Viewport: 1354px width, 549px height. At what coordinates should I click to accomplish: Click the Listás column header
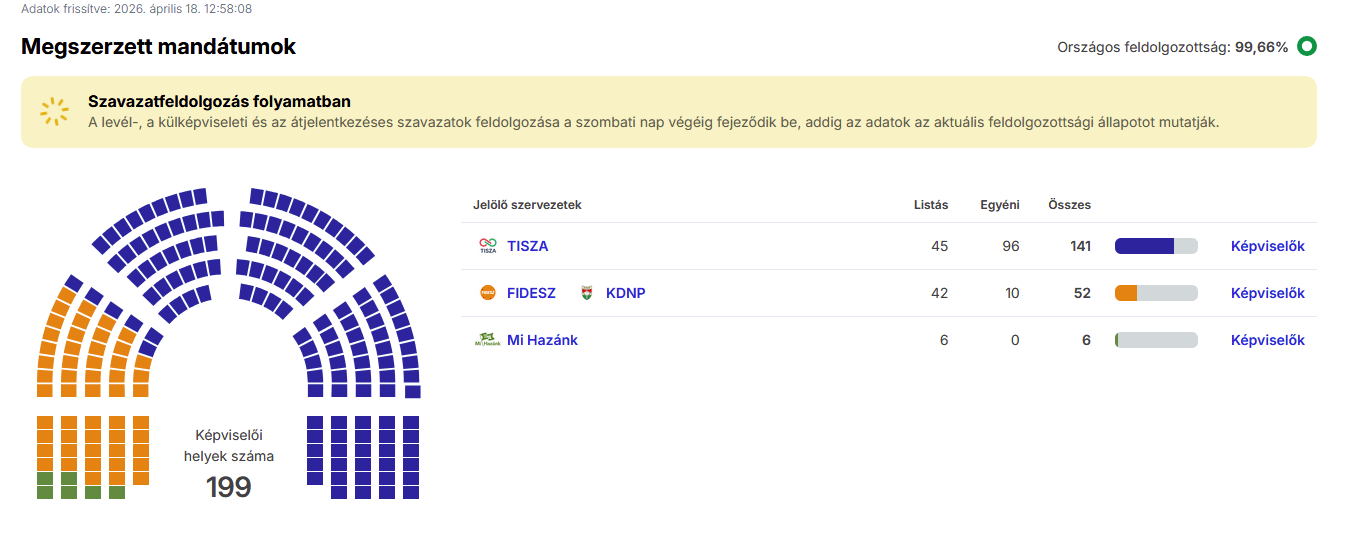coord(931,205)
